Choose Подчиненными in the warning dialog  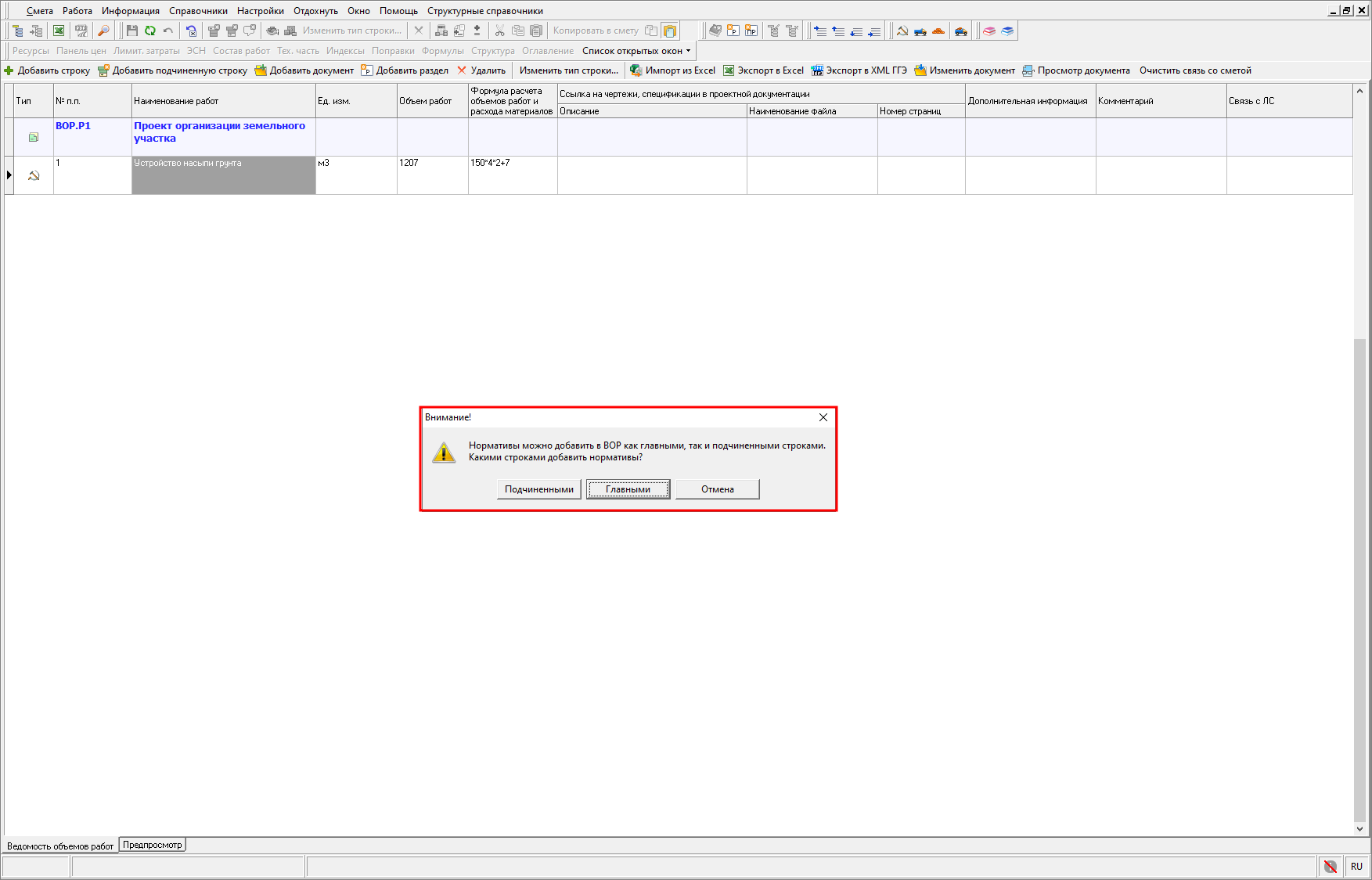pyautogui.click(x=538, y=489)
